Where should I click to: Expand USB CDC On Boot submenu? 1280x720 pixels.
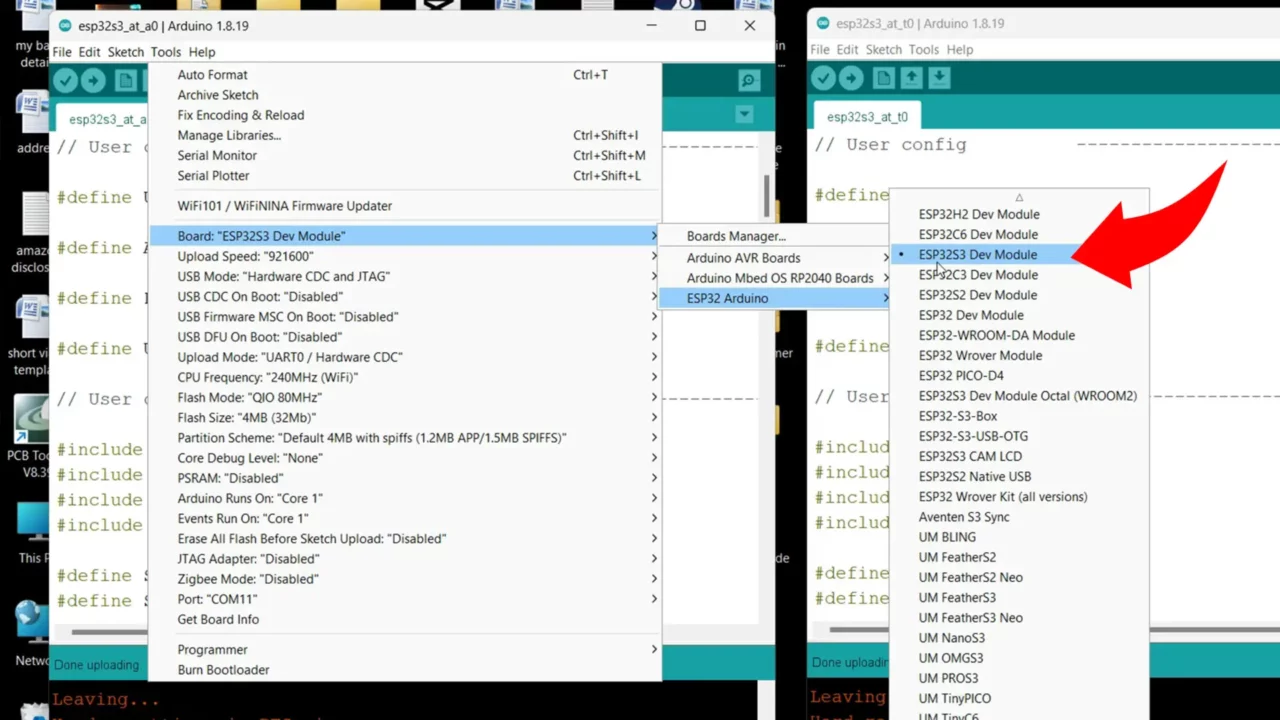pyautogui.click(x=405, y=296)
